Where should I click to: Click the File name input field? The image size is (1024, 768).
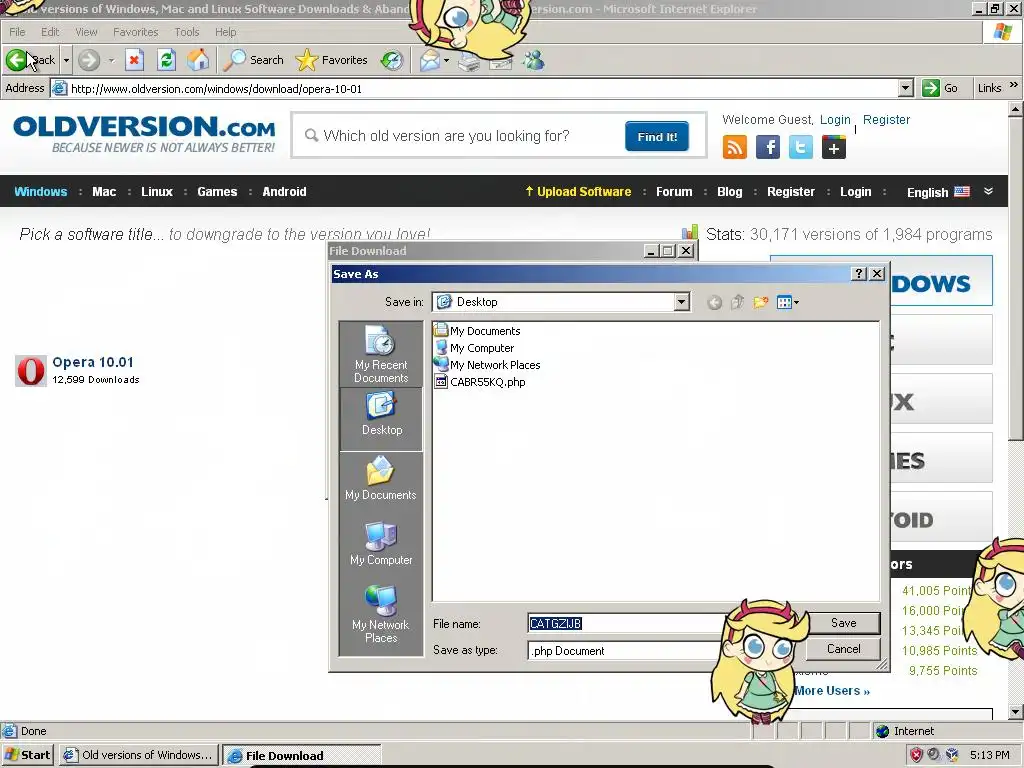(626, 624)
